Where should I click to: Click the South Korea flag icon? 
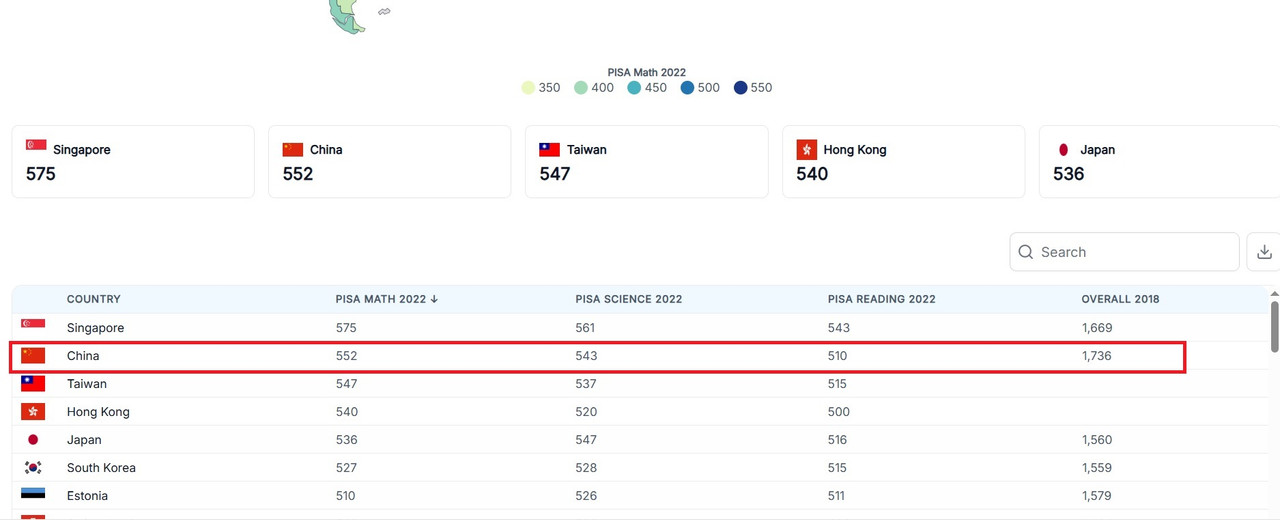click(x=33, y=467)
